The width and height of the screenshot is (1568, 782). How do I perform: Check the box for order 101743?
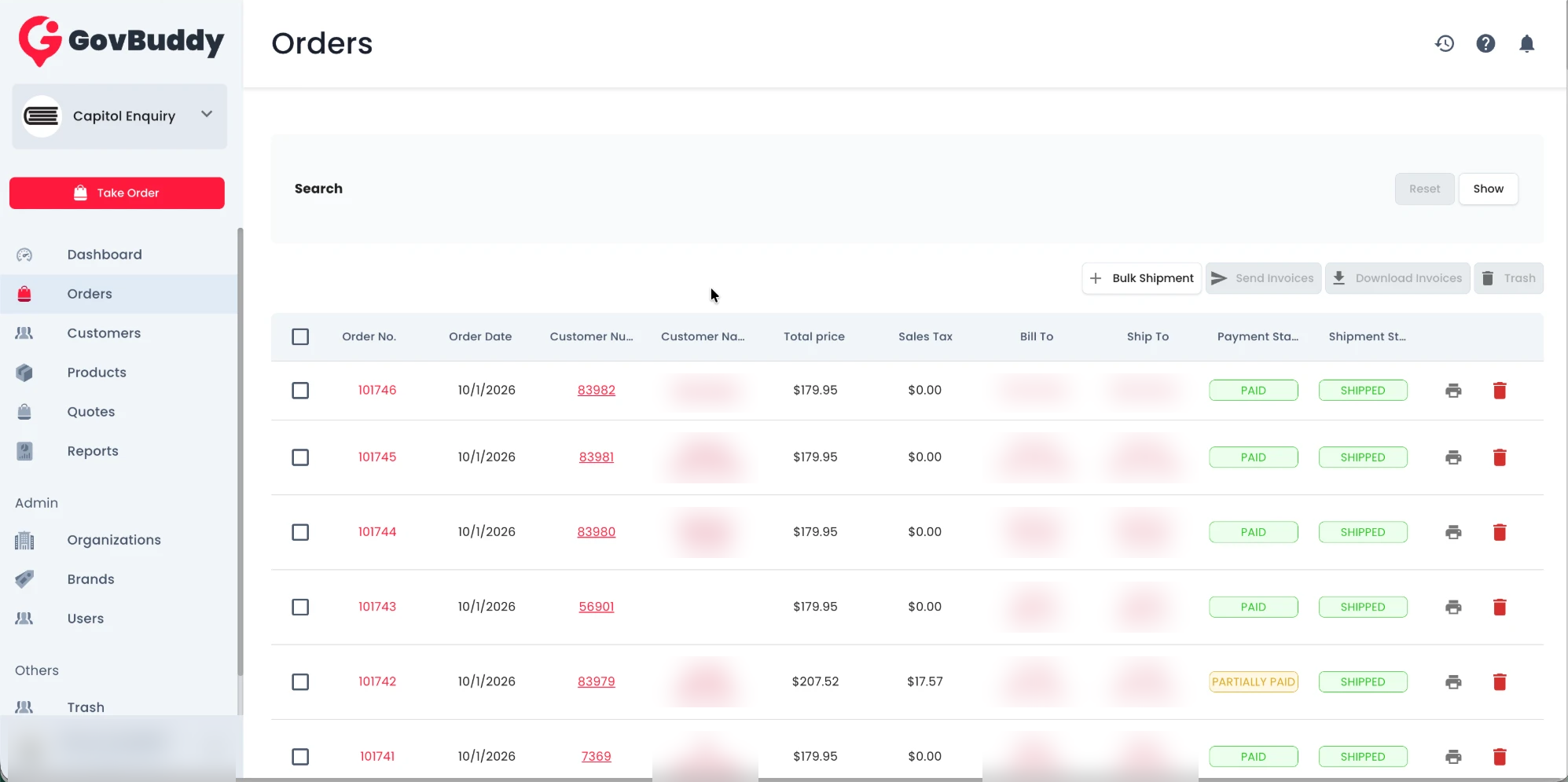[x=300, y=607]
